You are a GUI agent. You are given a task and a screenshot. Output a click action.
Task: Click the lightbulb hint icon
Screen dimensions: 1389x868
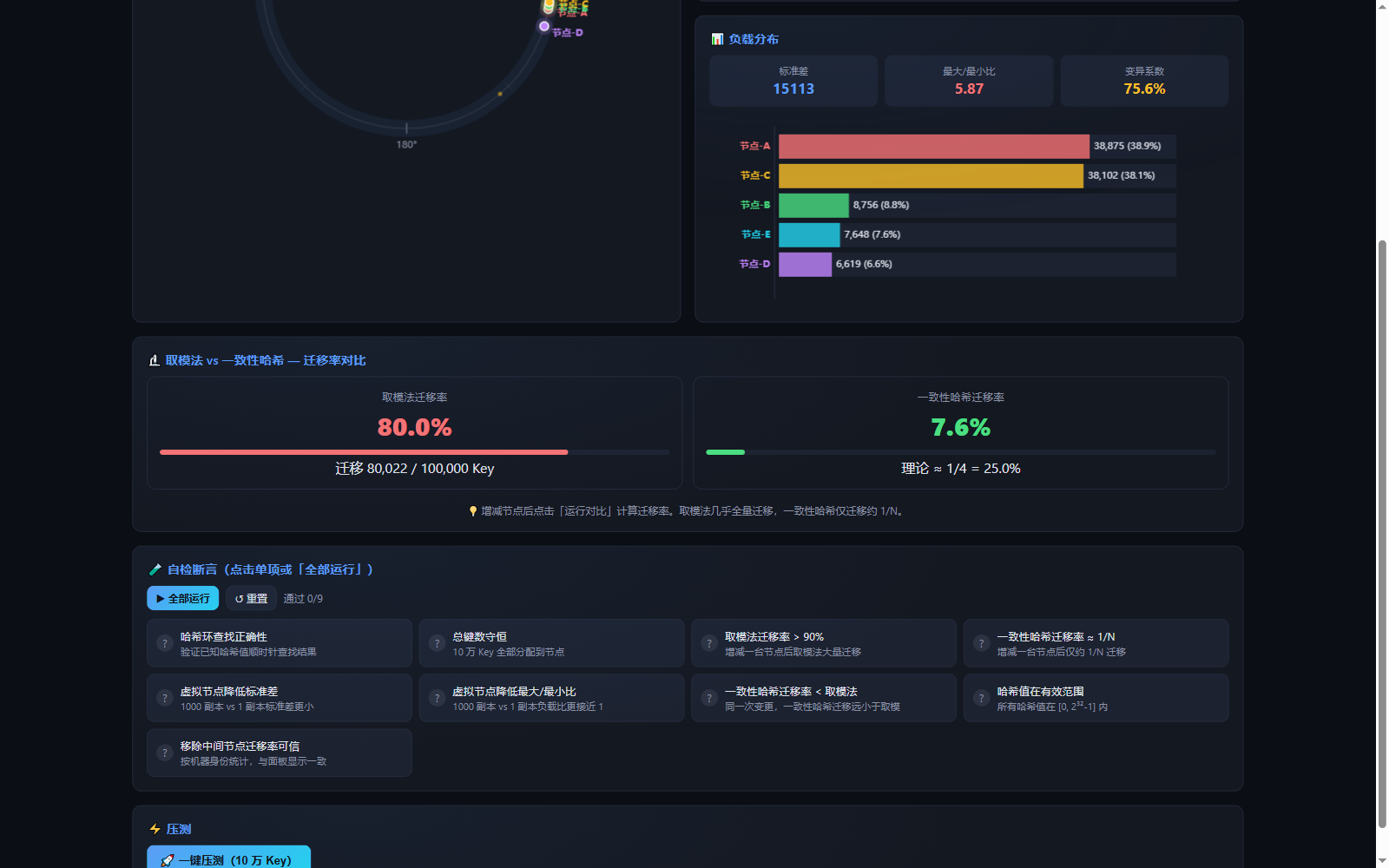coord(473,511)
